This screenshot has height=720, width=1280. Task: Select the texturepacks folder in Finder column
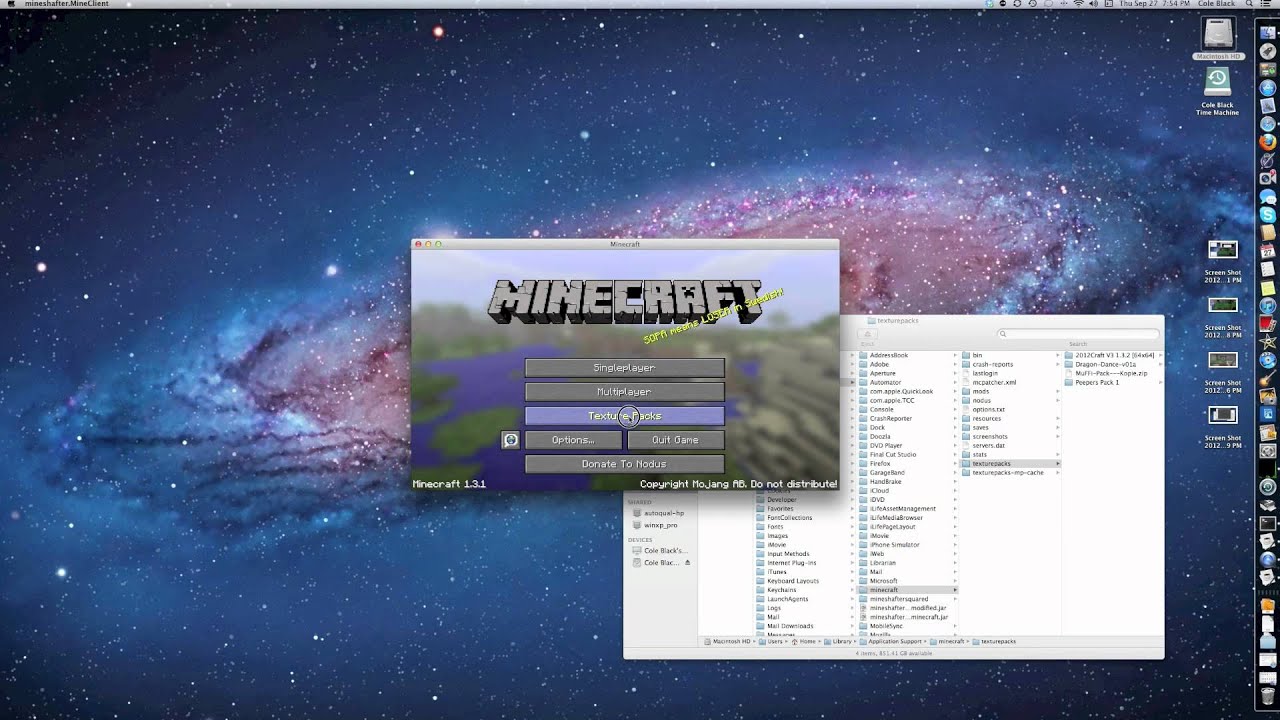click(1009, 463)
